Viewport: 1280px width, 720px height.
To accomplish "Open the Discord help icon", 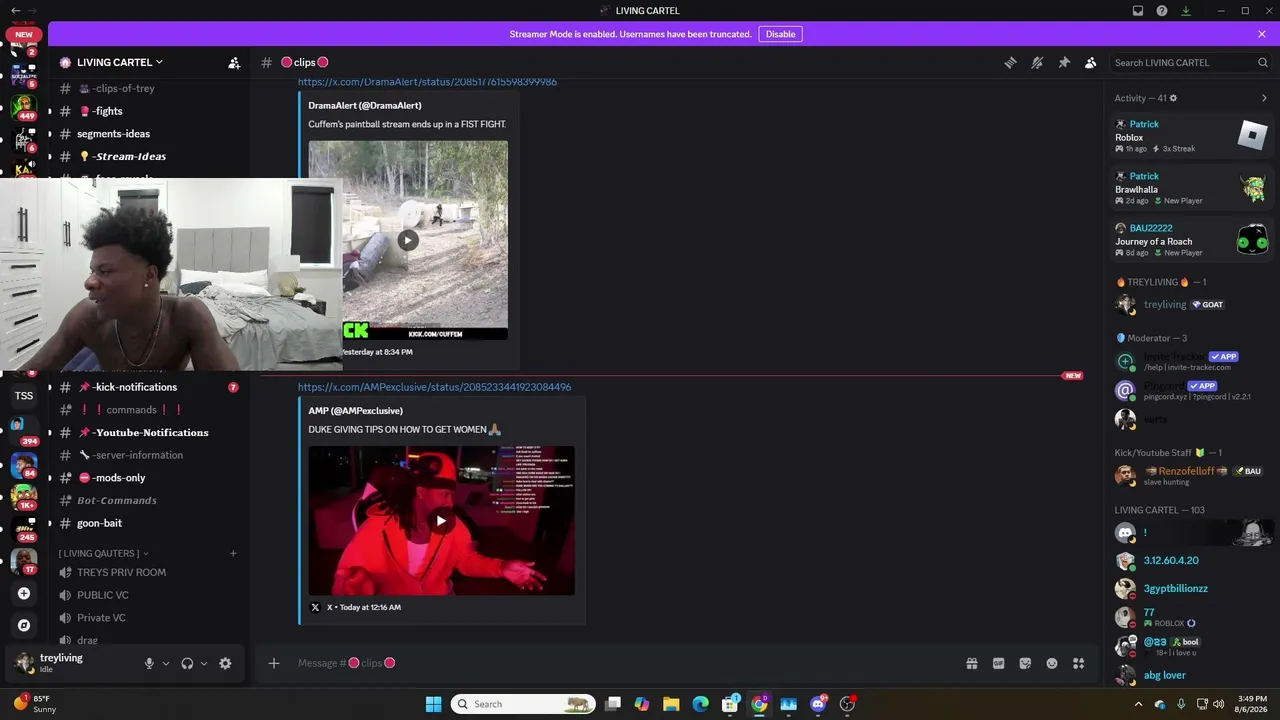I will 1162,11.
